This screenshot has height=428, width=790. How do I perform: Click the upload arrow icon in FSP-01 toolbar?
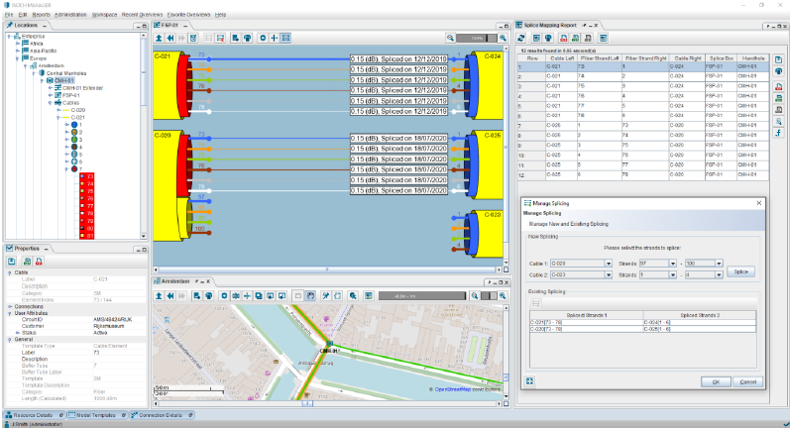[x=159, y=37]
